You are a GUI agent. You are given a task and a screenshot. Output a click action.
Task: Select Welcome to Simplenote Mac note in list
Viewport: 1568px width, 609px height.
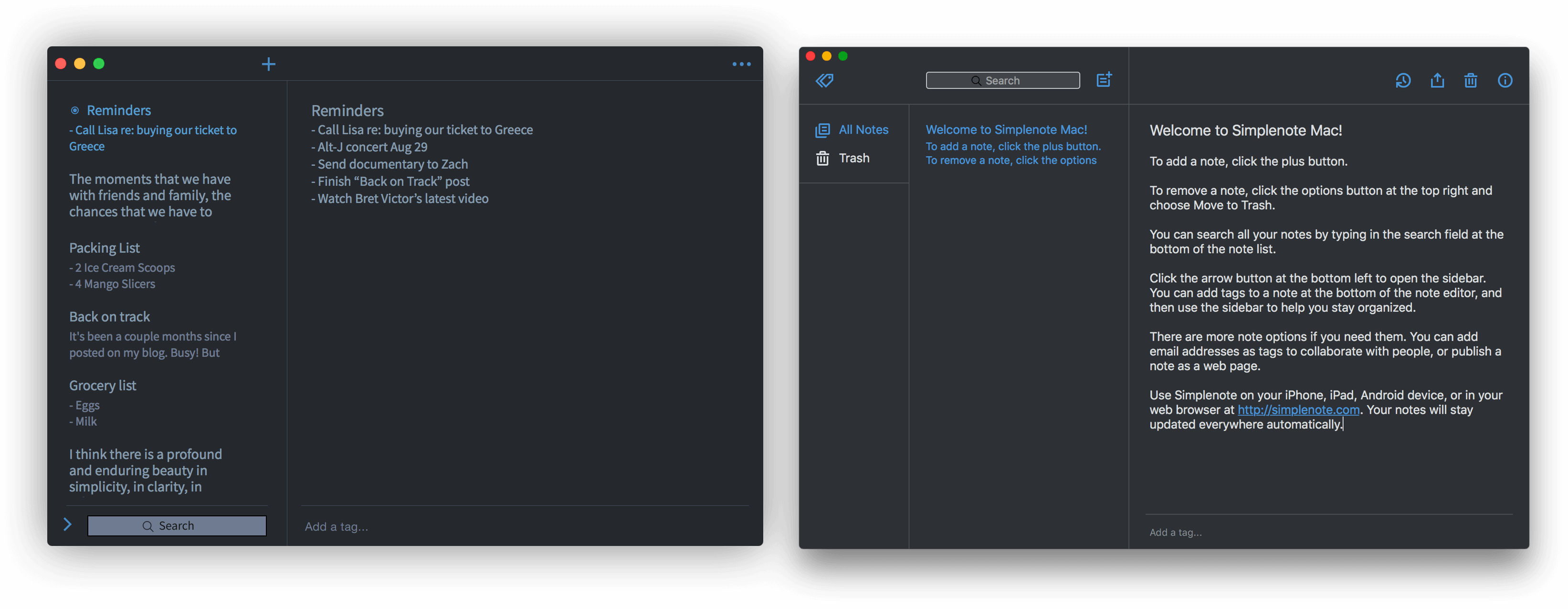click(x=1006, y=130)
